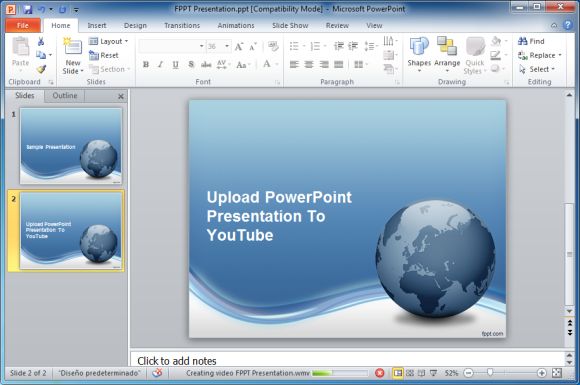This screenshot has height=385, width=580.
Task: Switch to the Transitions tab
Action: (182, 26)
